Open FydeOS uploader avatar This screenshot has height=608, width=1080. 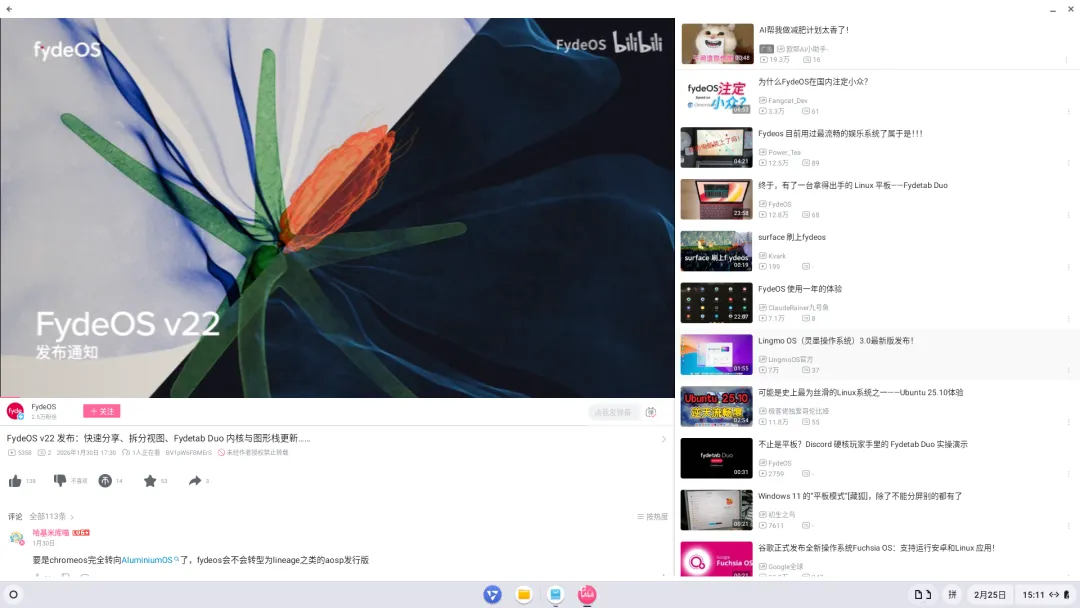[x=15, y=411]
